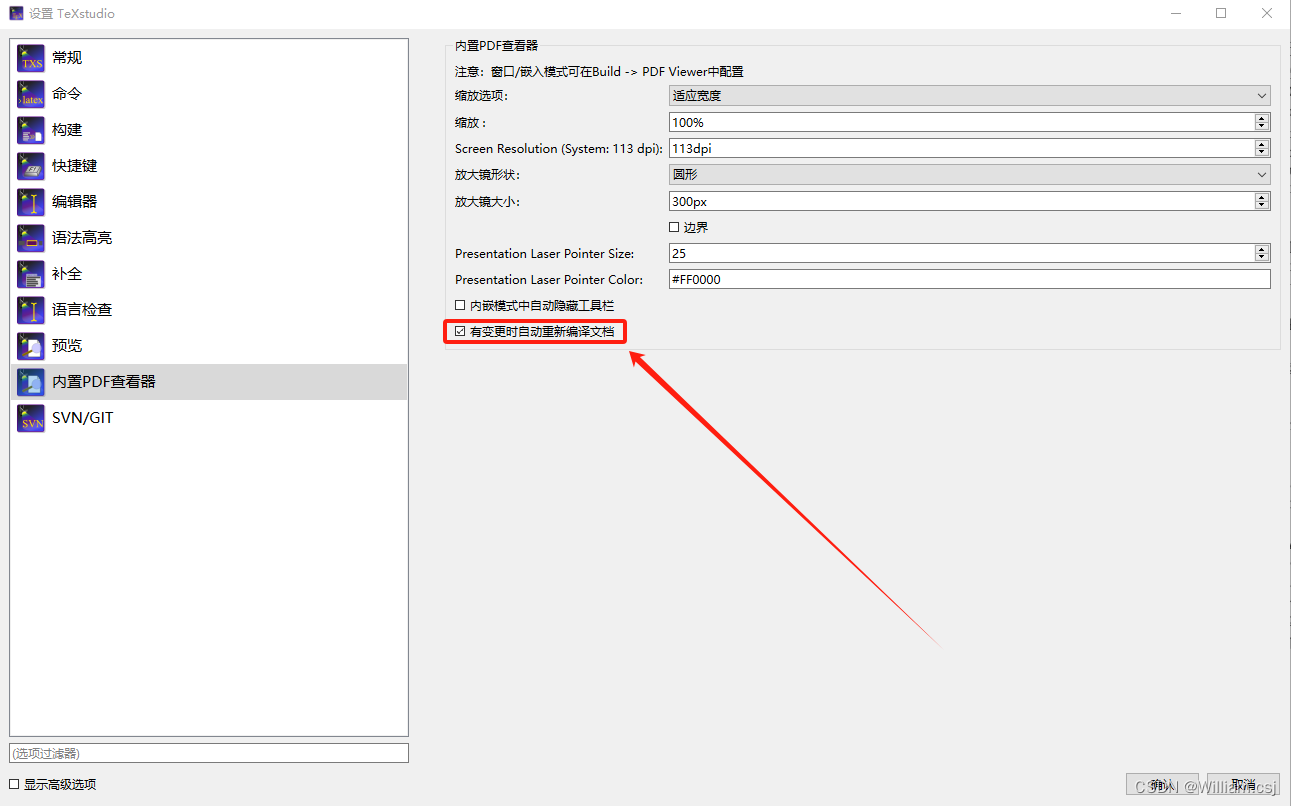Switch to the 构建 settings page
1291x806 pixels.
click(209, 130)
